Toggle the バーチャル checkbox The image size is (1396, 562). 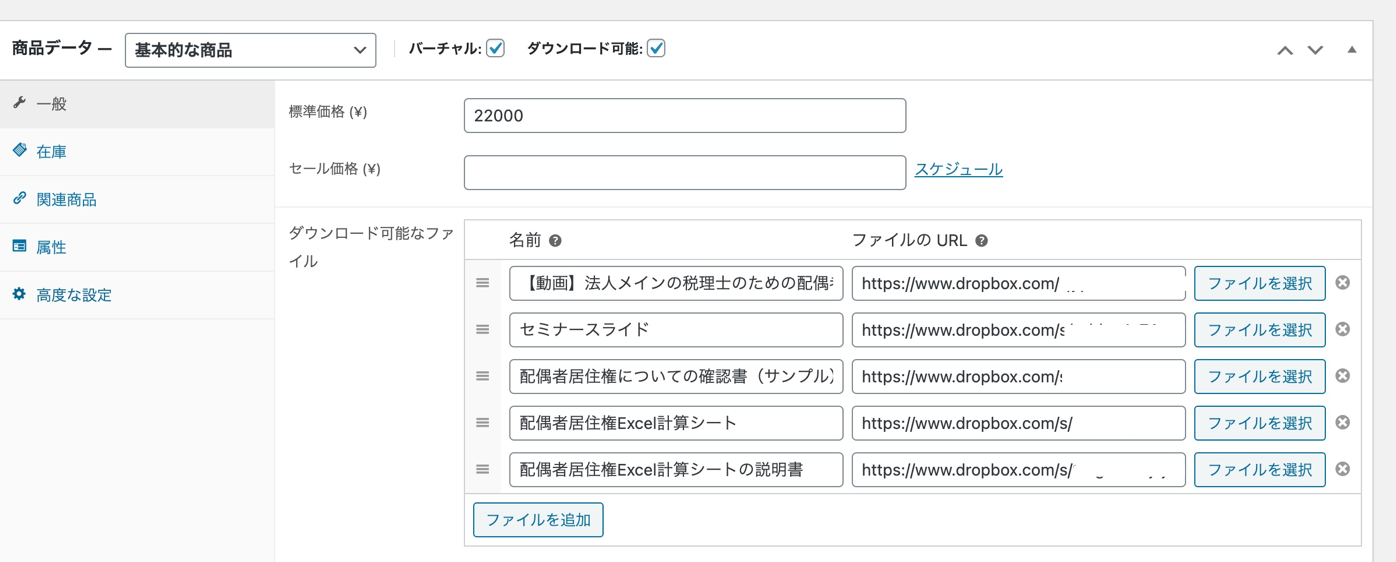pos(495,48)
